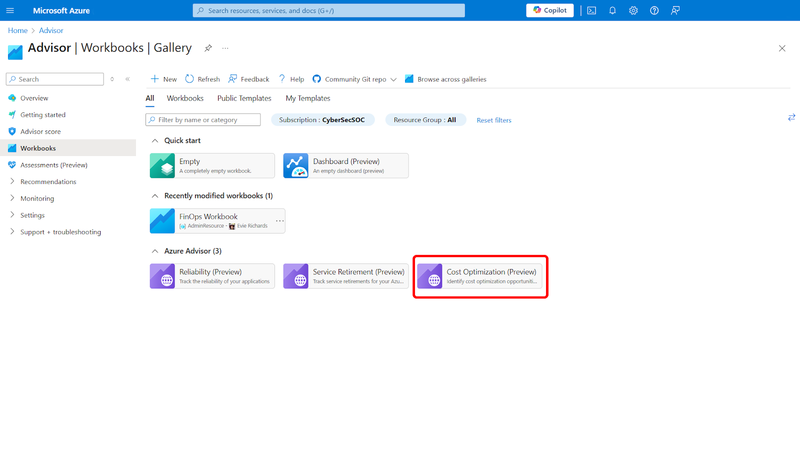Click Filter by name or category box

pyautogui.click(x=203, y=119)
